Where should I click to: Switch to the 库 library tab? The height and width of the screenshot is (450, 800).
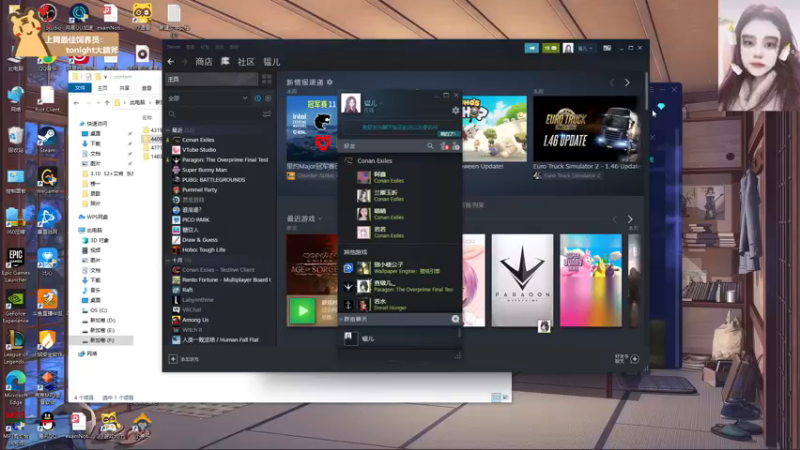(x=224, y=62)
